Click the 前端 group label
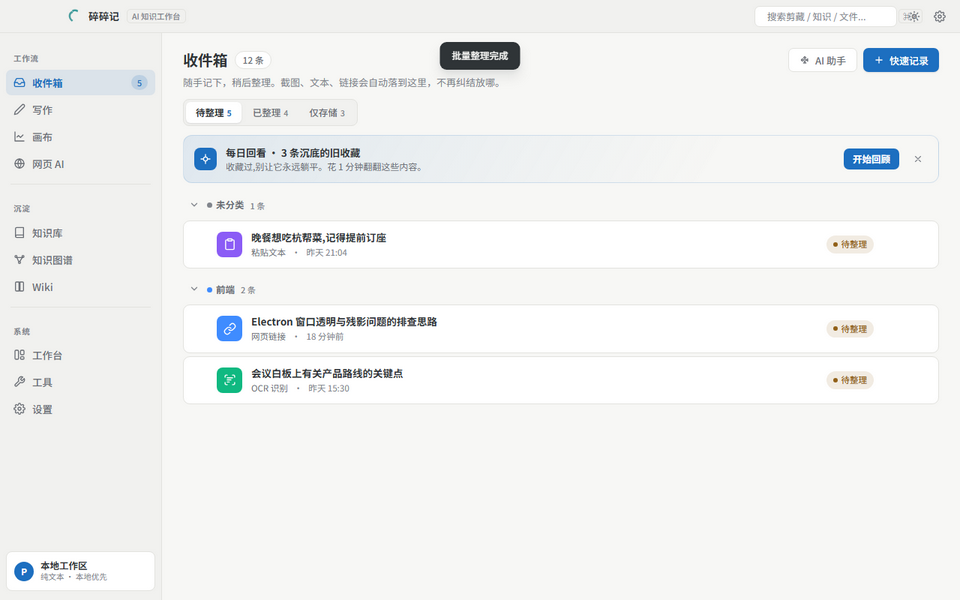 tap(225, 290)
